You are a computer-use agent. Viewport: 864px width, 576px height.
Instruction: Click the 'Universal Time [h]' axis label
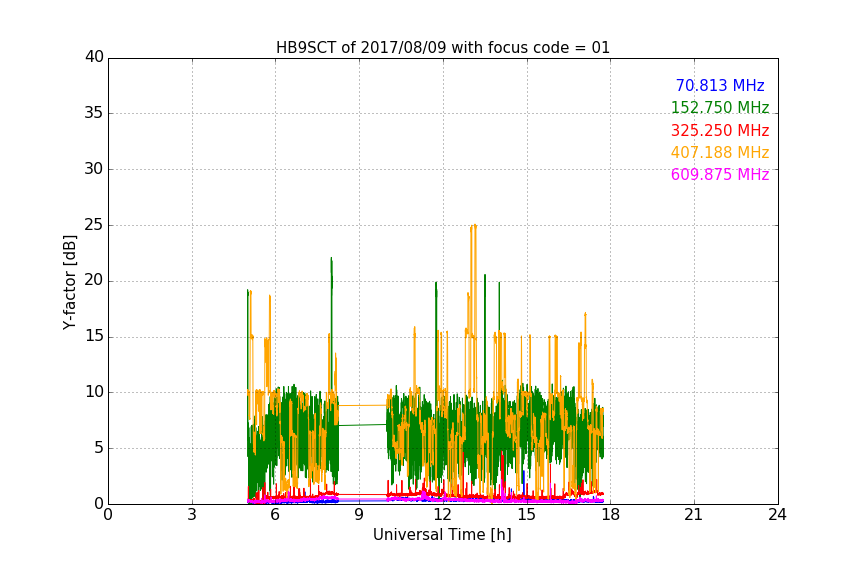click(x=442, y=535)
